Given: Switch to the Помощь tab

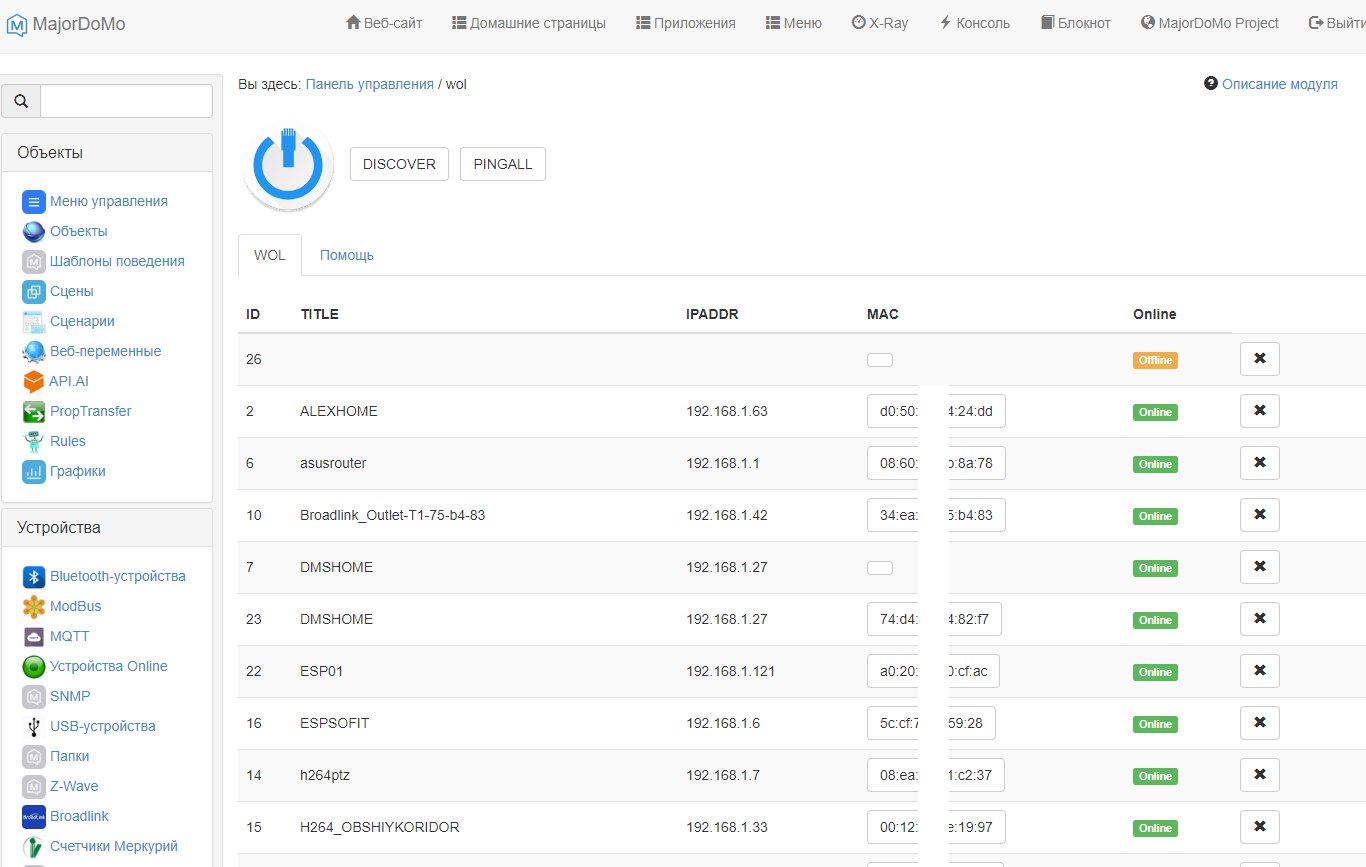Looking at the screenshot, I should click(346, 255).
